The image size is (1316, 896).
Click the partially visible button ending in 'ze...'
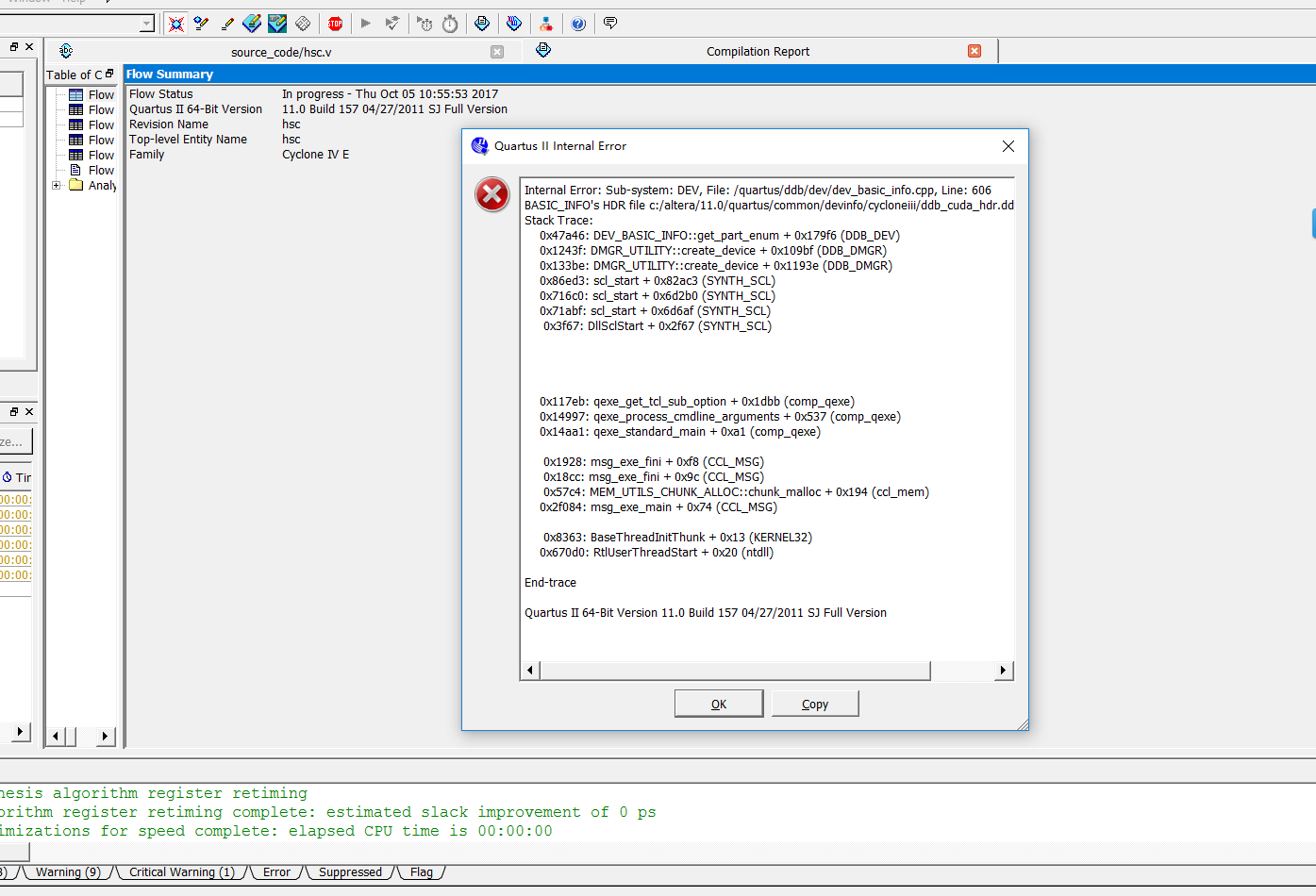(x=16, y=441)
